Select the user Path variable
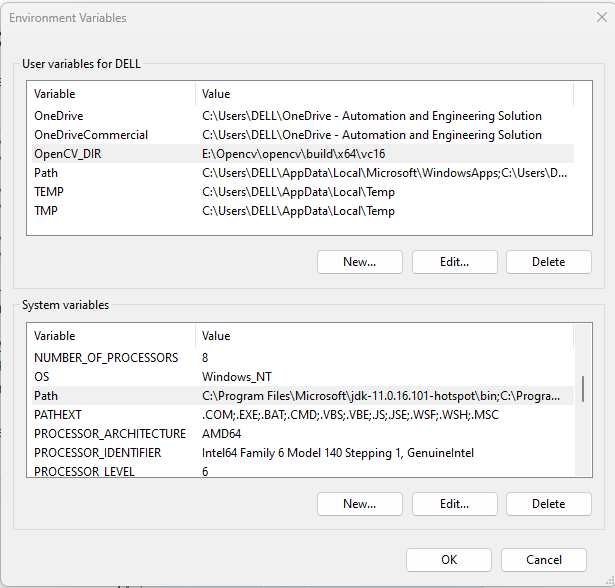This screenshot has width=615, height=588. 46,173
